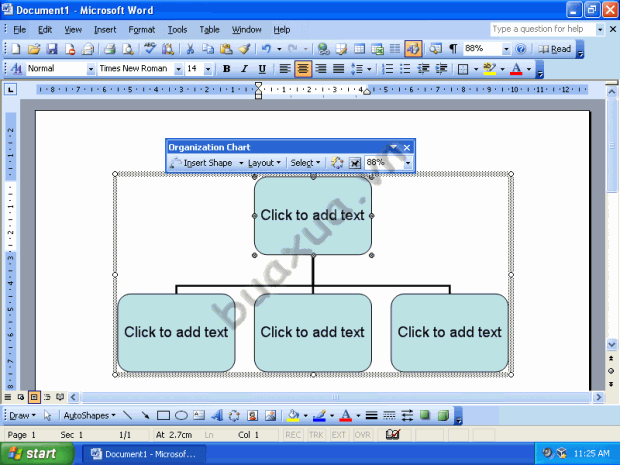Toggle Center alignment button

[303, 69]
